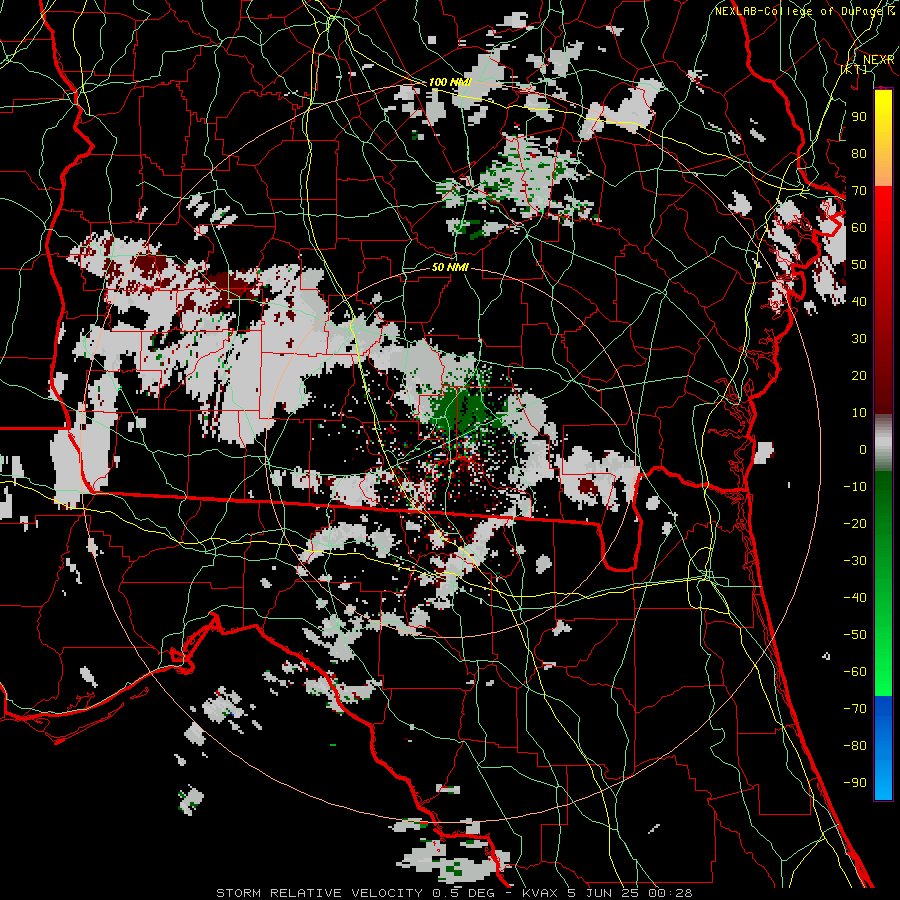Click the positive 60 value on the velocity scale

point(859,228)
